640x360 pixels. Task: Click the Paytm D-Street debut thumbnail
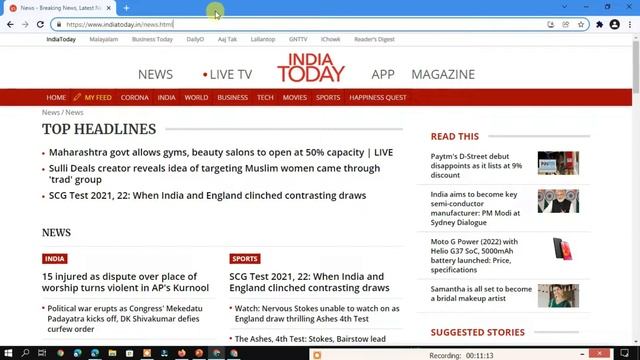[558, 163]
